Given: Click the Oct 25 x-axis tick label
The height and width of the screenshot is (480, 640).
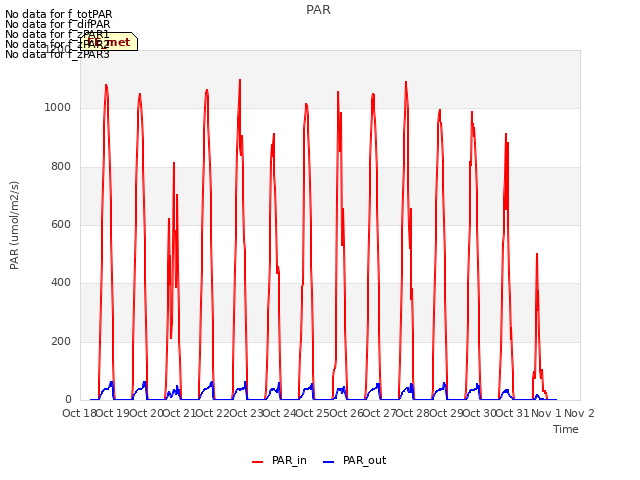Looking at the screenshot, I should 313,413.
